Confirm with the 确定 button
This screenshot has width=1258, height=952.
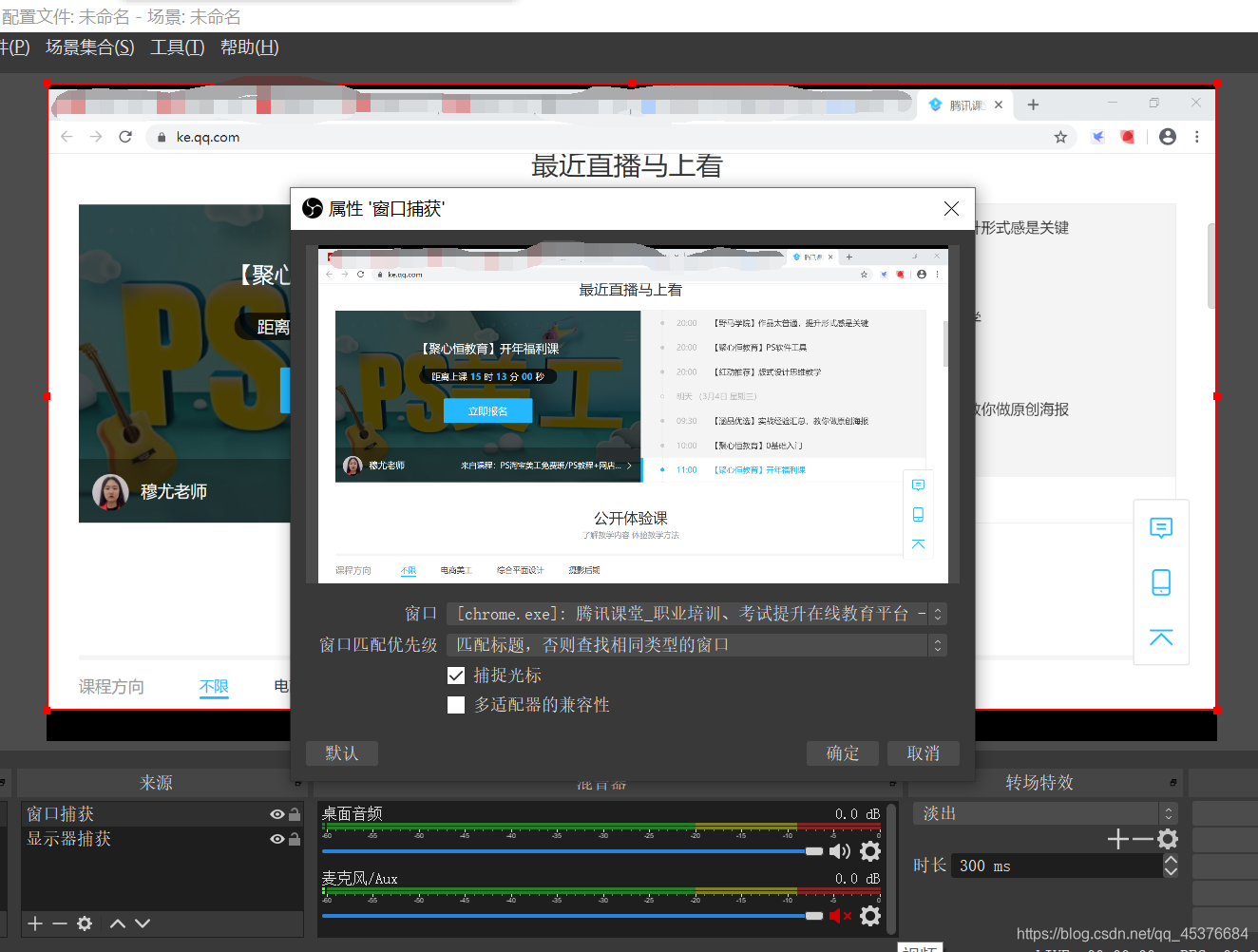[x=843, y=753]
